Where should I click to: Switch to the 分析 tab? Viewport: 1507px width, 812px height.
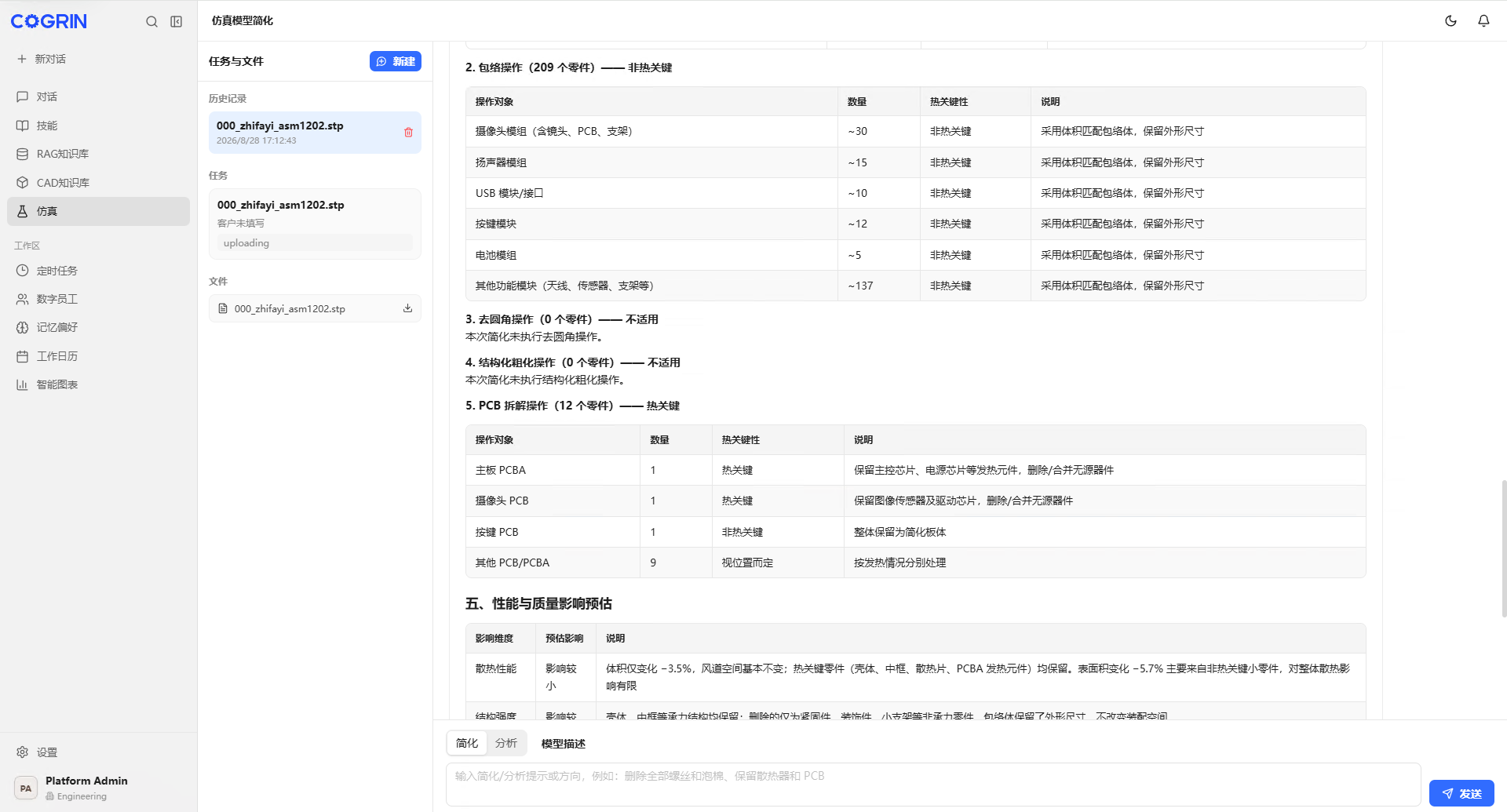click(506, 743)
